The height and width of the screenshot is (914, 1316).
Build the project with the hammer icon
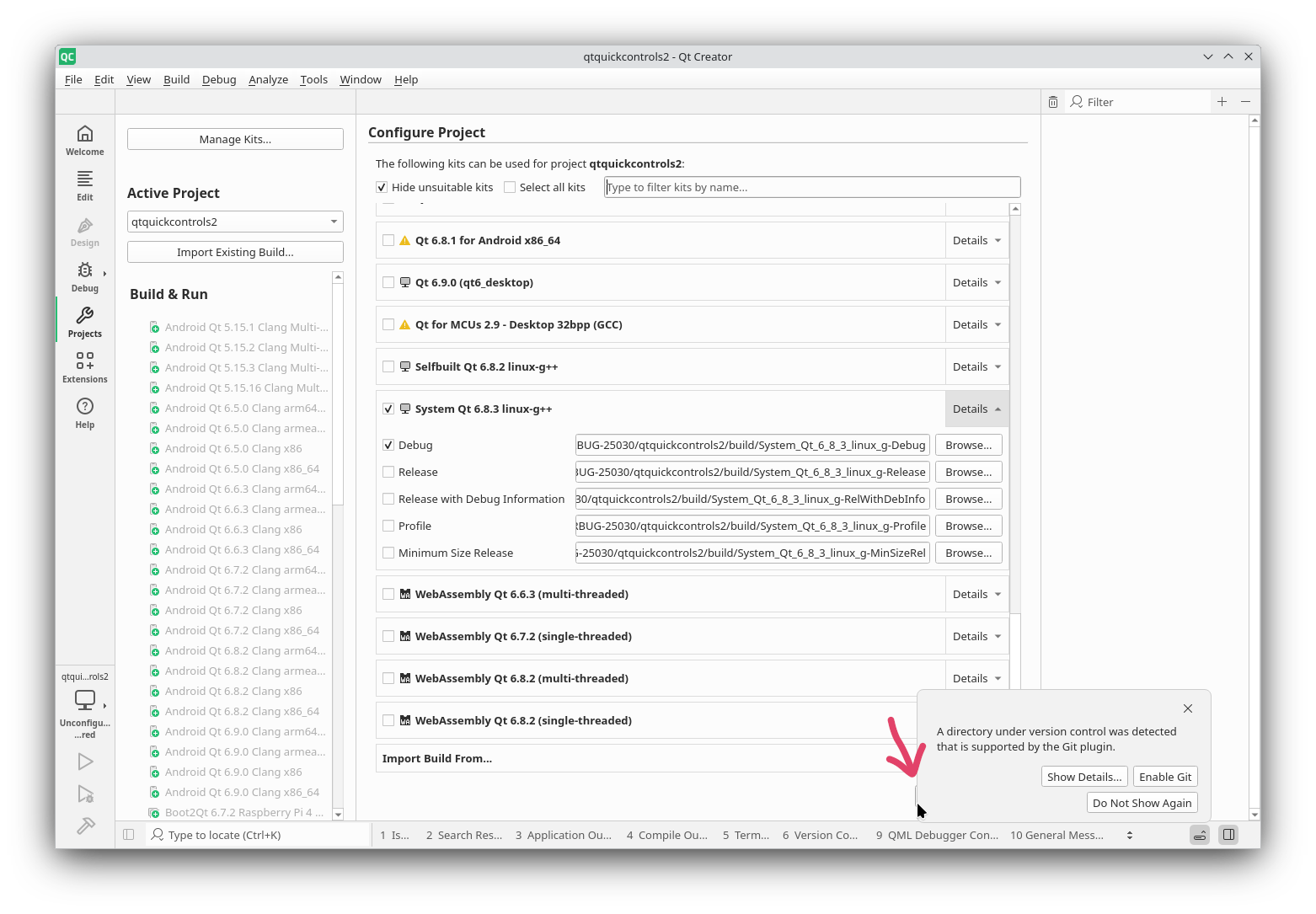[85, 826]
